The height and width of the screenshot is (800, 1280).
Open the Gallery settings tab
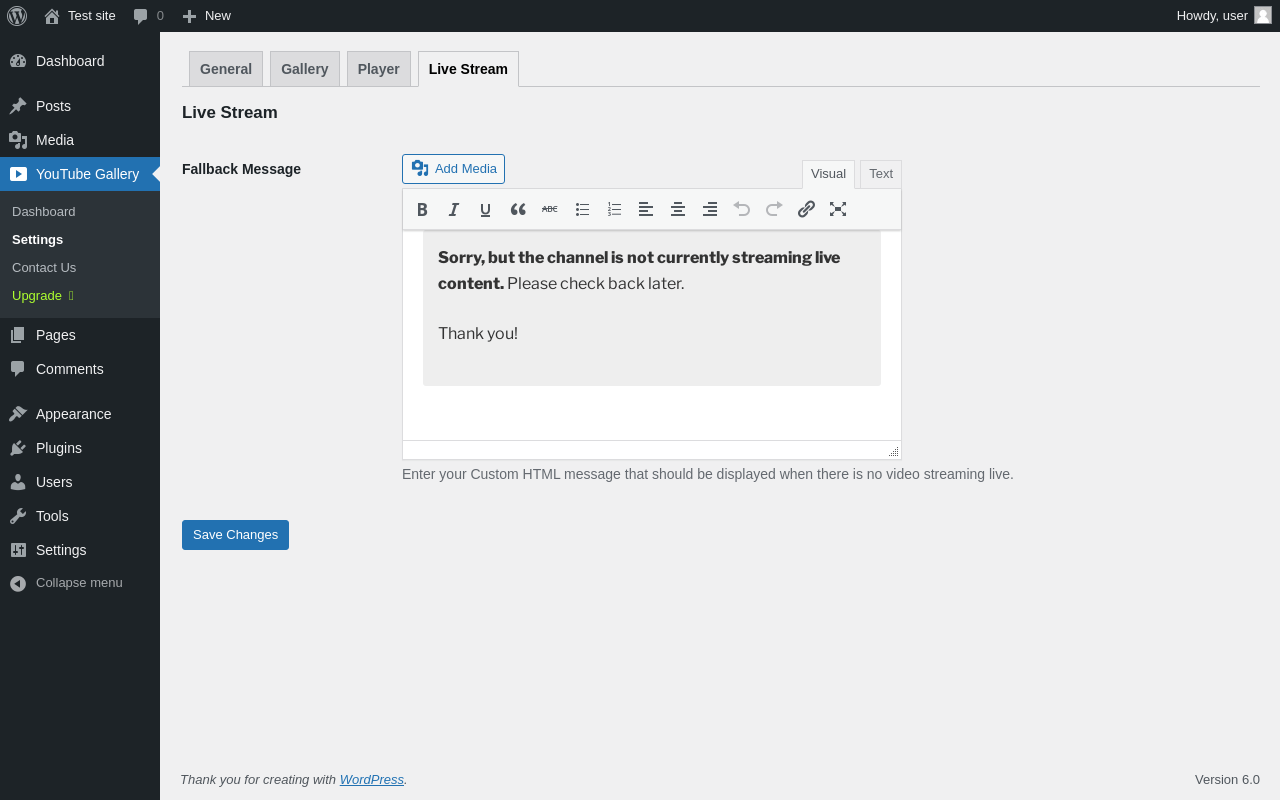tap(305, 69)
